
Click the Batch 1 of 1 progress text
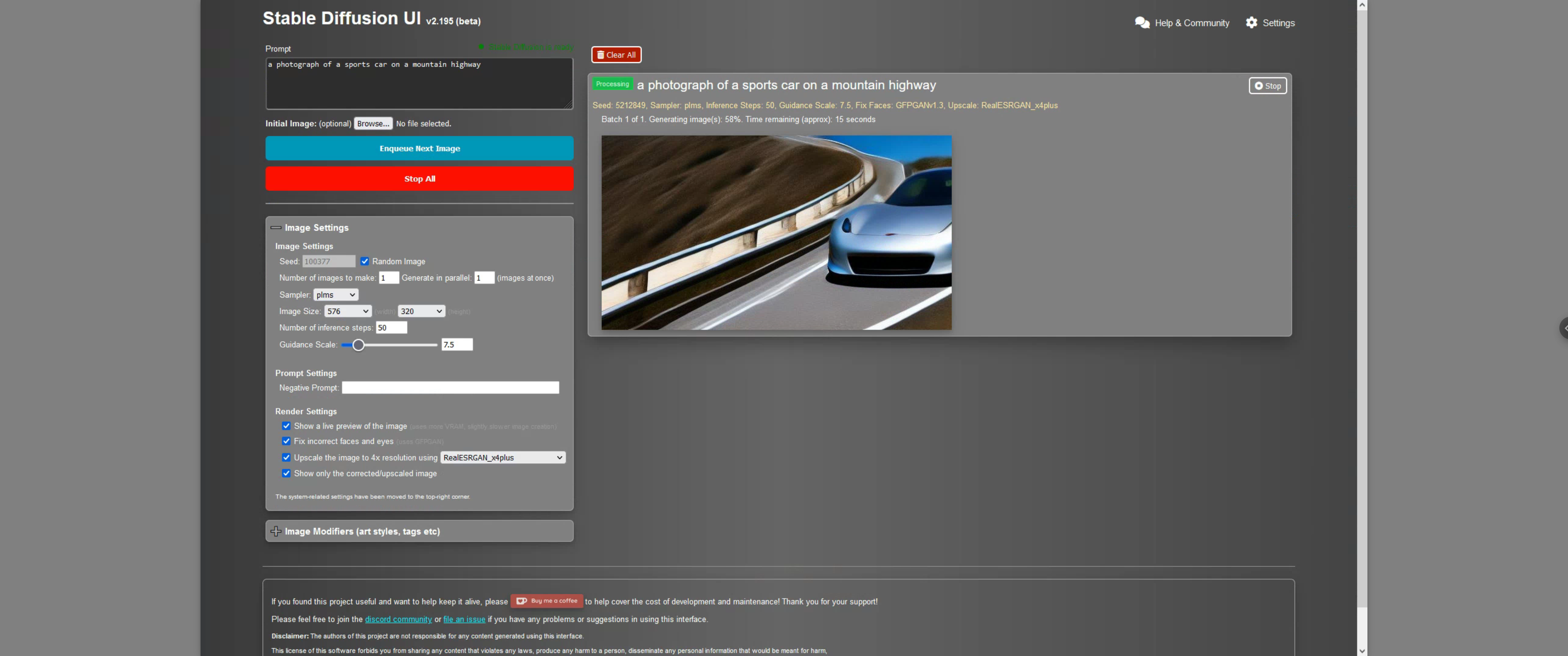coord(738,119)
